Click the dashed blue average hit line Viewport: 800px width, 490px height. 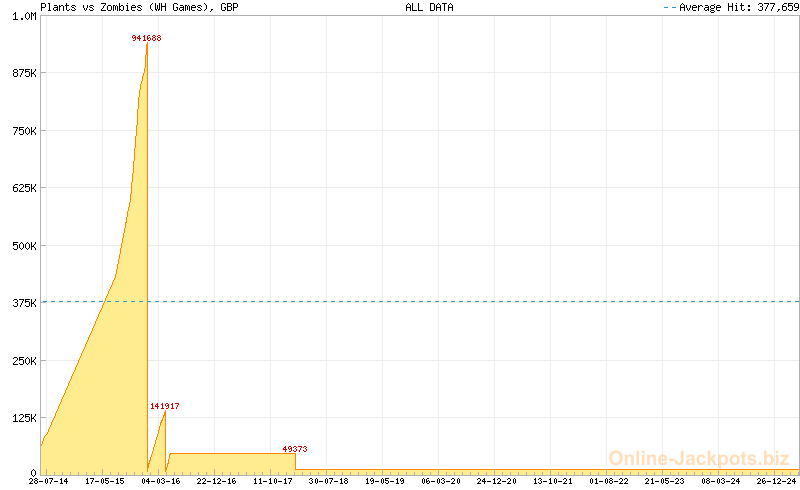pyautogui.click(x=420, y=302)
